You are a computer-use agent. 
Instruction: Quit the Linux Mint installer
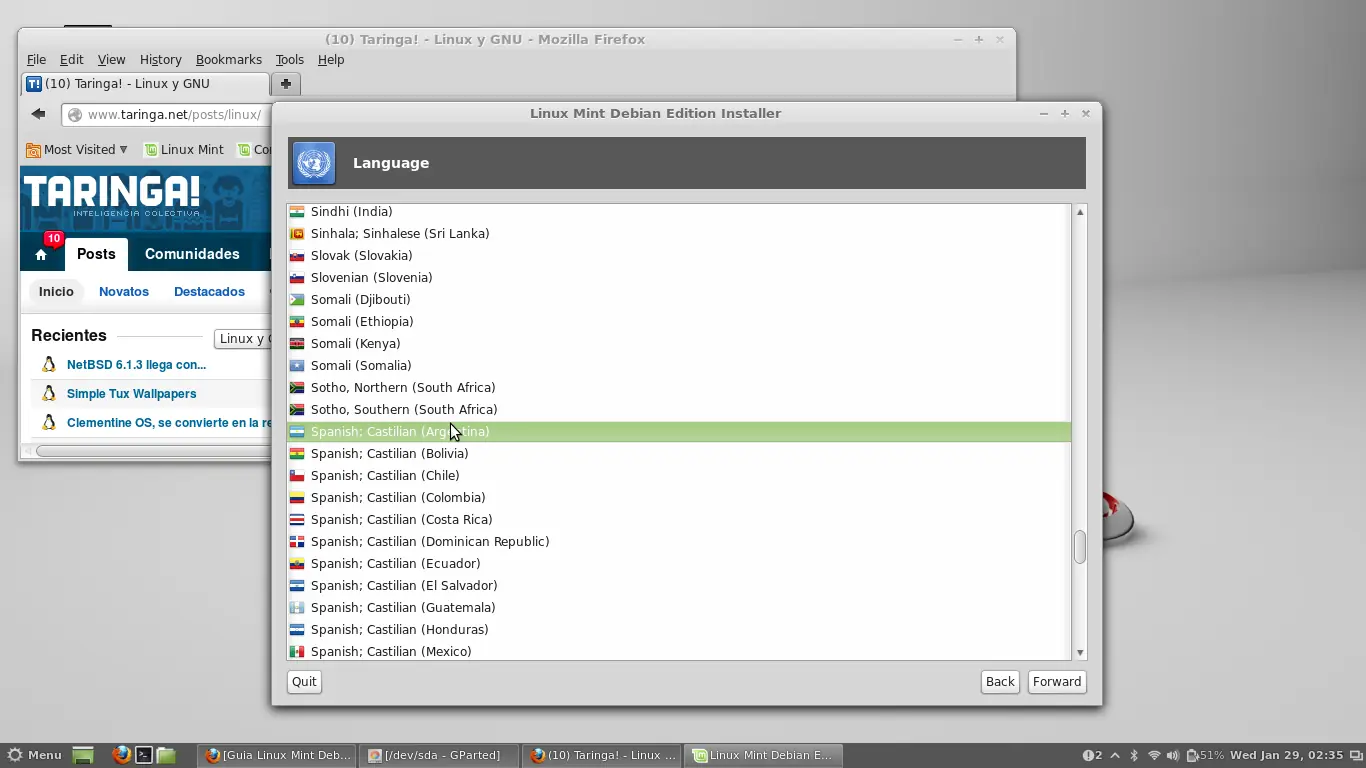click(304, 682)
